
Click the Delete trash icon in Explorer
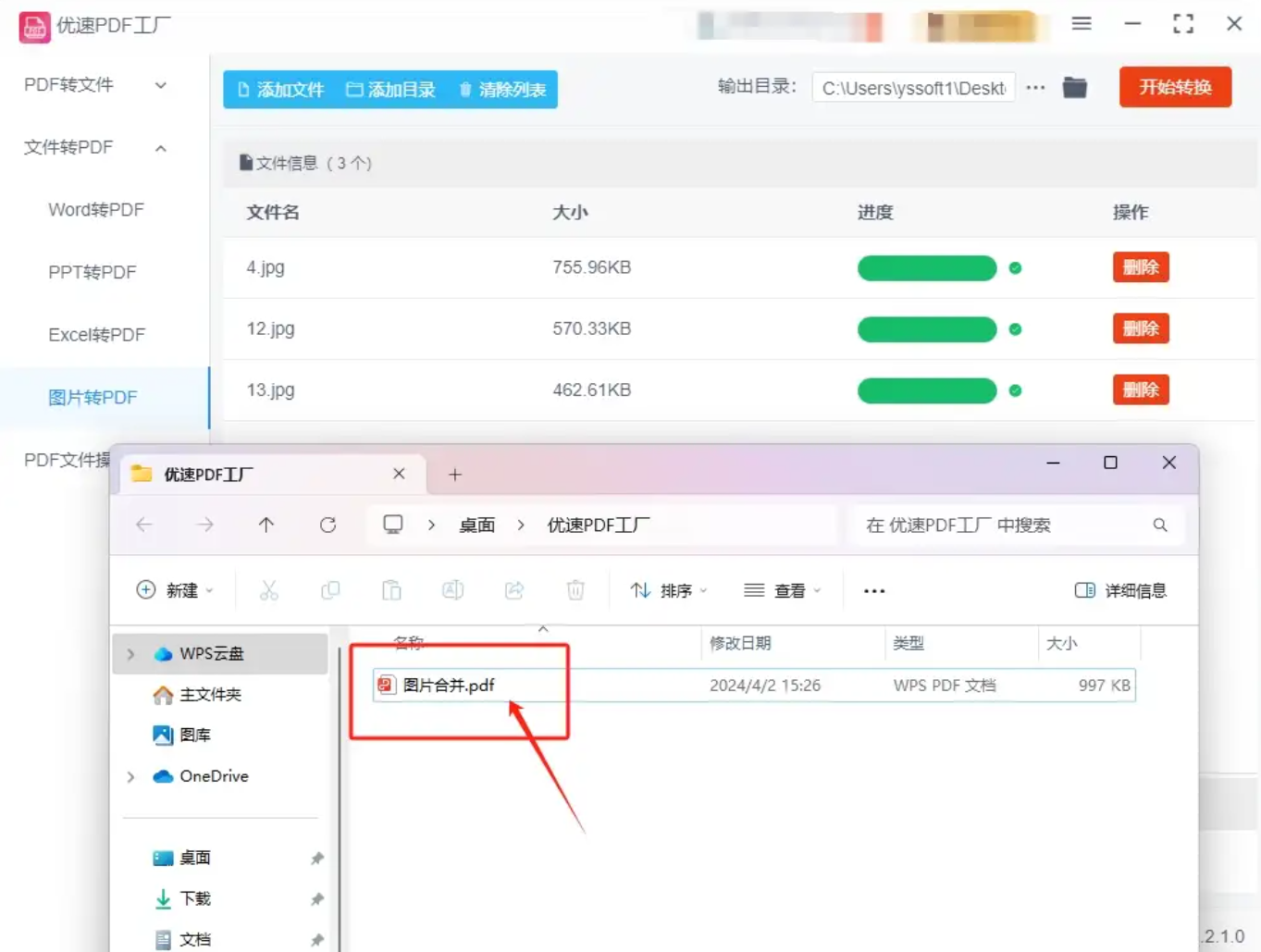575,590
